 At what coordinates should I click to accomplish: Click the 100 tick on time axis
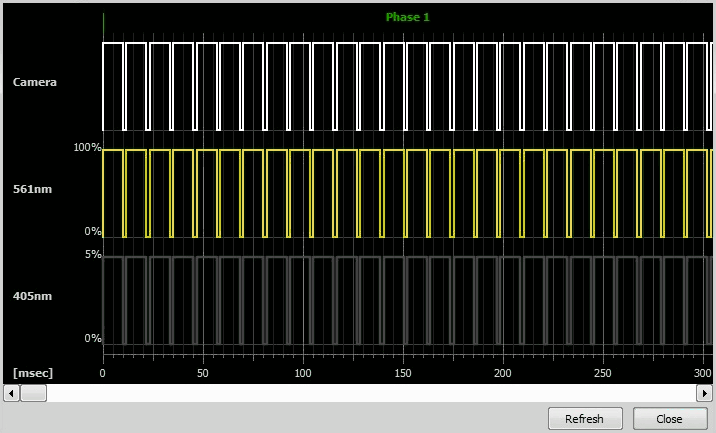303,373
